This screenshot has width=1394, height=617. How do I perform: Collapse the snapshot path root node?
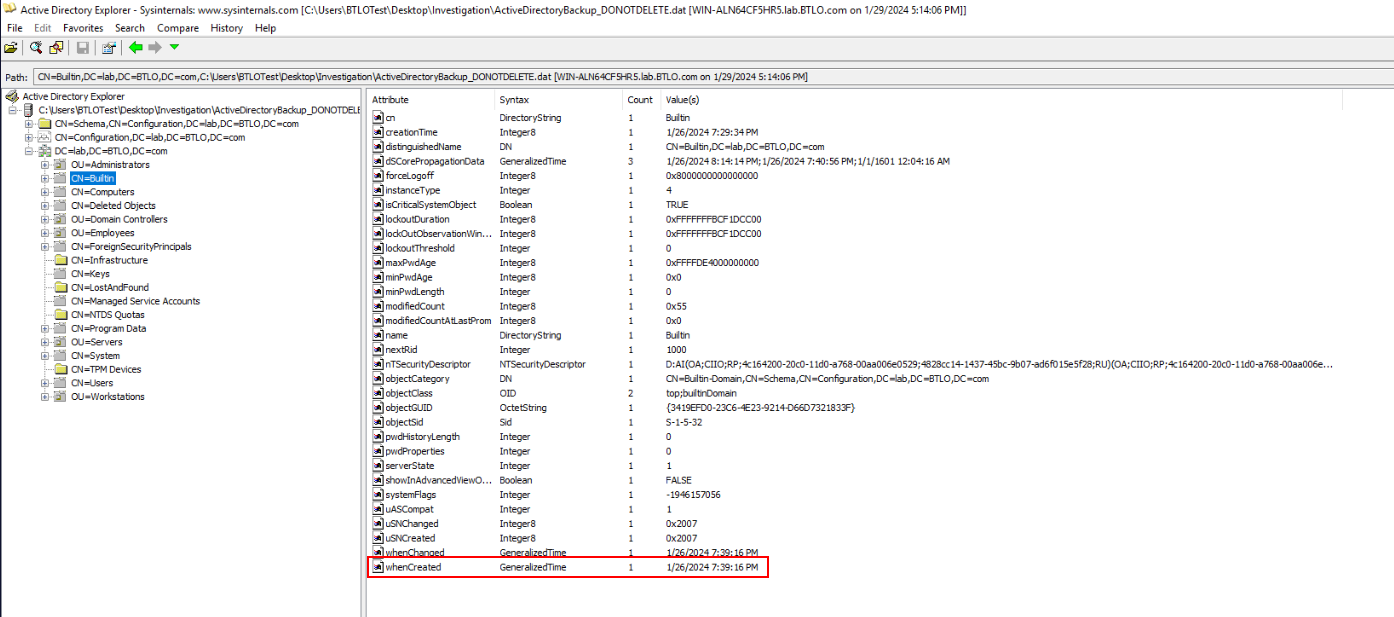click(14, 110)
